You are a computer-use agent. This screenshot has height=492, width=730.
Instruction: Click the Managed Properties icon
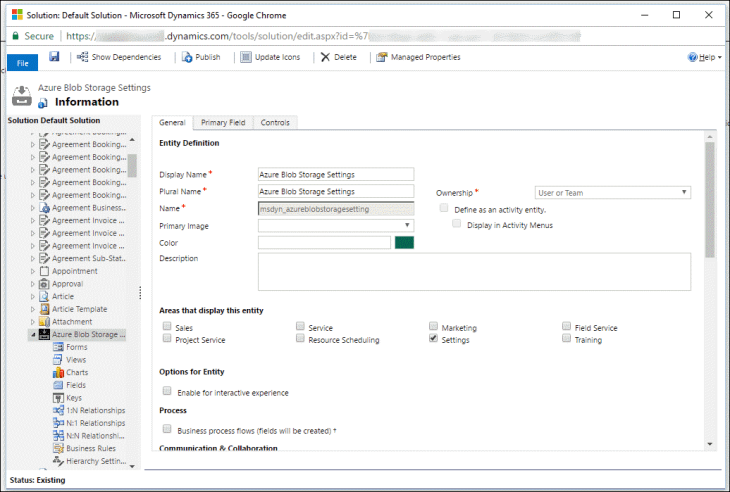point(382,57)
